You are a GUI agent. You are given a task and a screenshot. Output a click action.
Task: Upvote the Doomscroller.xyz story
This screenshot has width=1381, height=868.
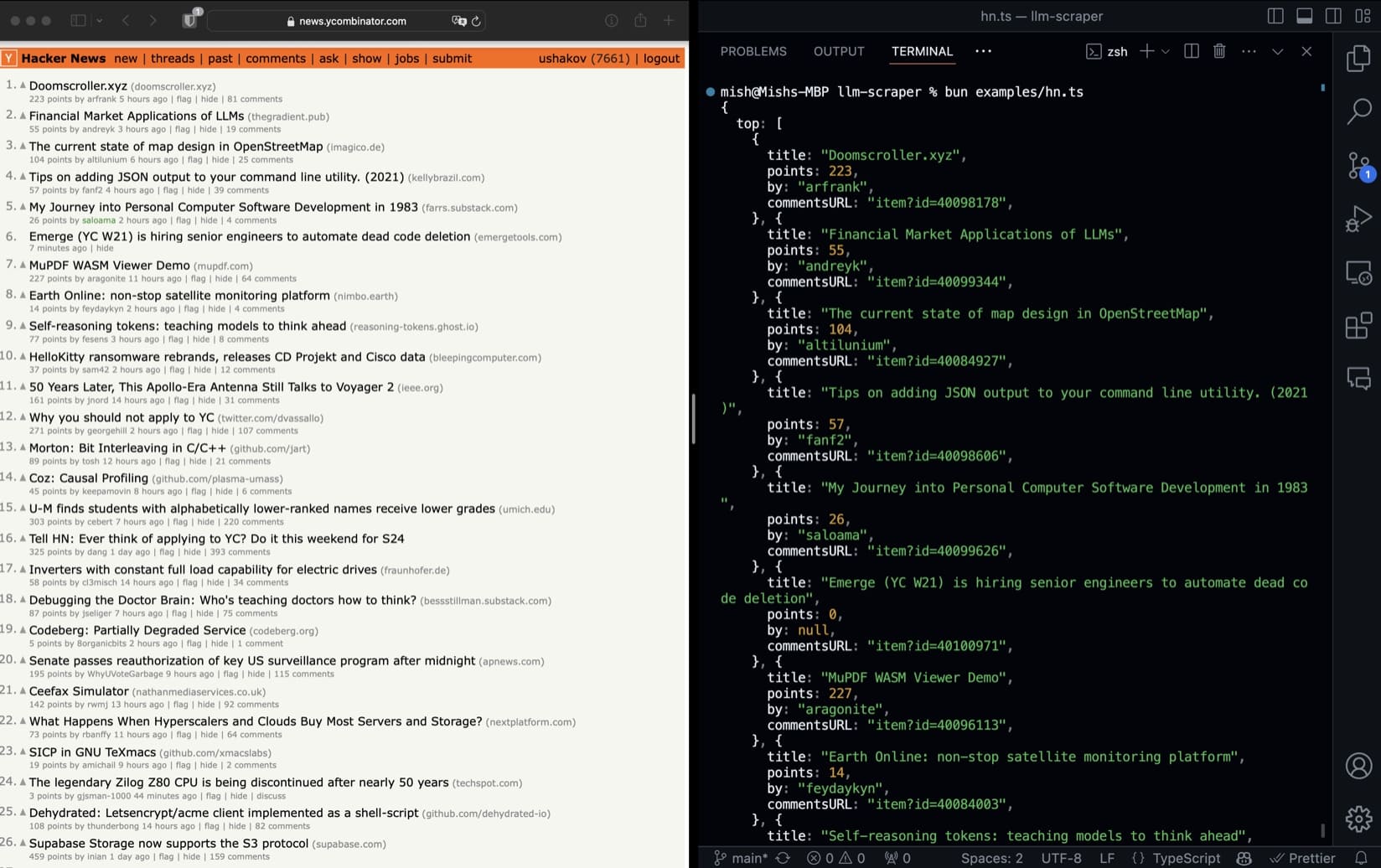click(x=21, y=85)
